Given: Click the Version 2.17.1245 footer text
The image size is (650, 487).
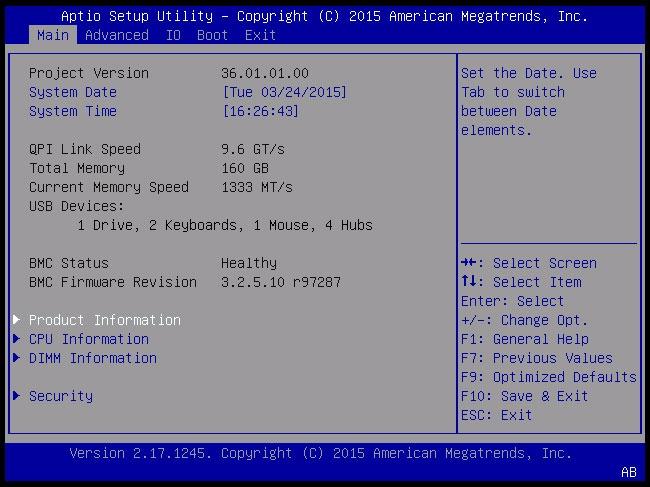Looking at the screenshot, I should coord(320,453).
